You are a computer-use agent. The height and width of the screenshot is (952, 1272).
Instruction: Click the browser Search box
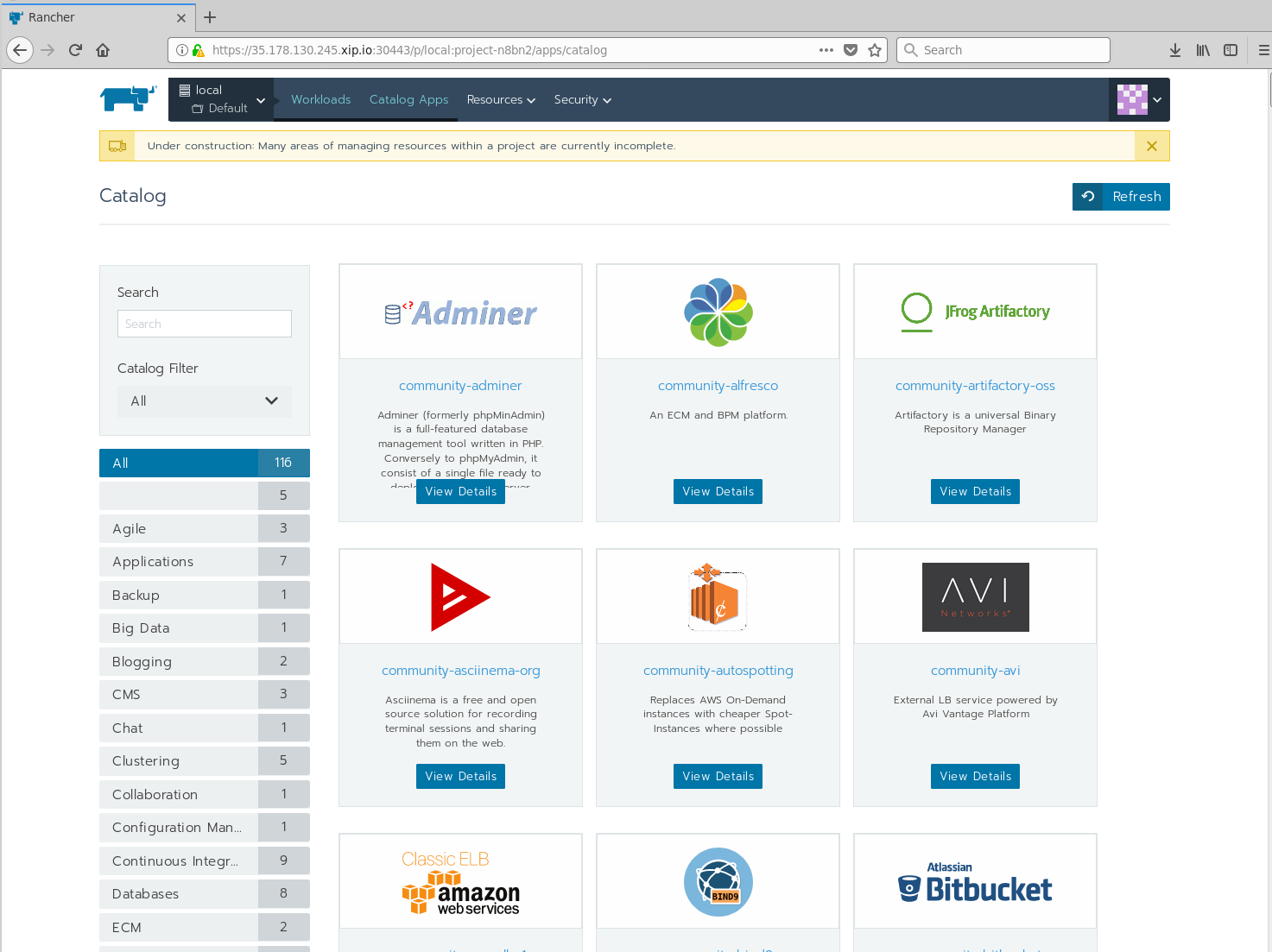[1003, 50]
